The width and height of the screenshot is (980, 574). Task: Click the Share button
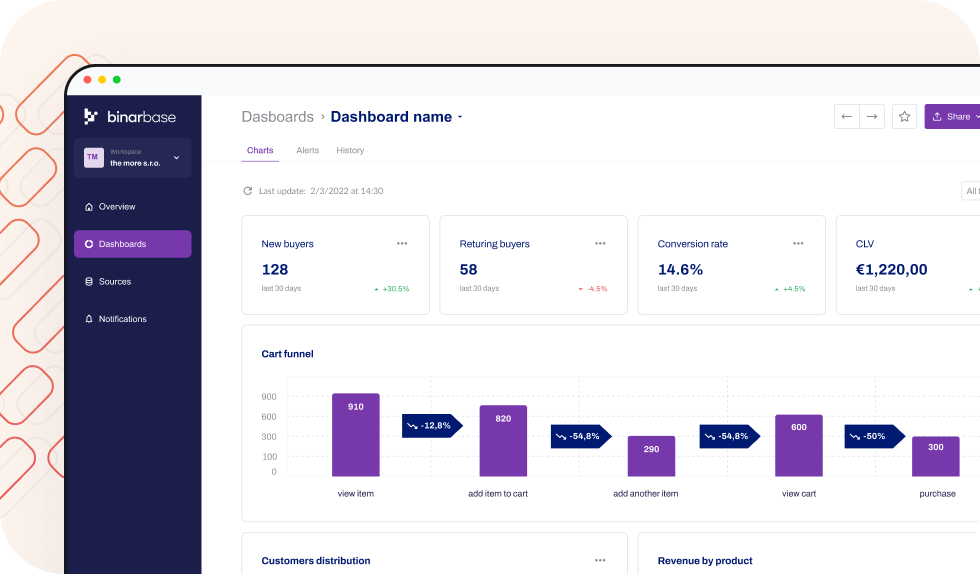pos(953,116)
